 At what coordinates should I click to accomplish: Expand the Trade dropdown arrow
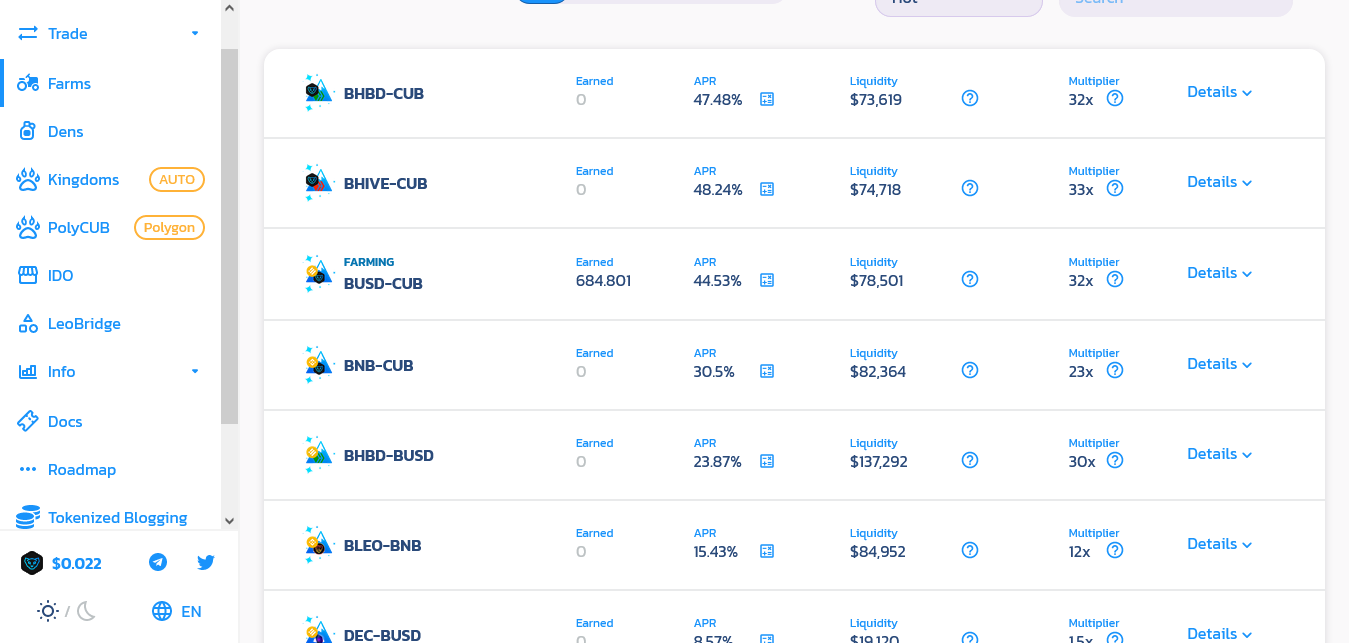click(195, 34)
